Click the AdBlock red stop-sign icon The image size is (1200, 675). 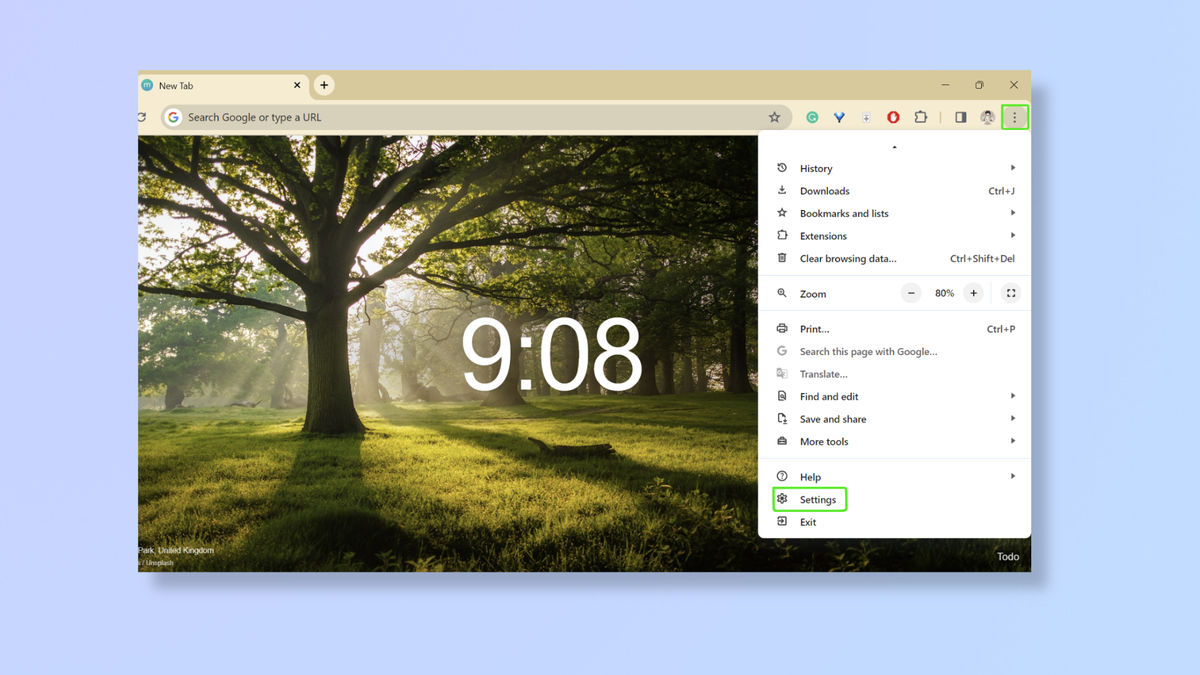(892, 117)
